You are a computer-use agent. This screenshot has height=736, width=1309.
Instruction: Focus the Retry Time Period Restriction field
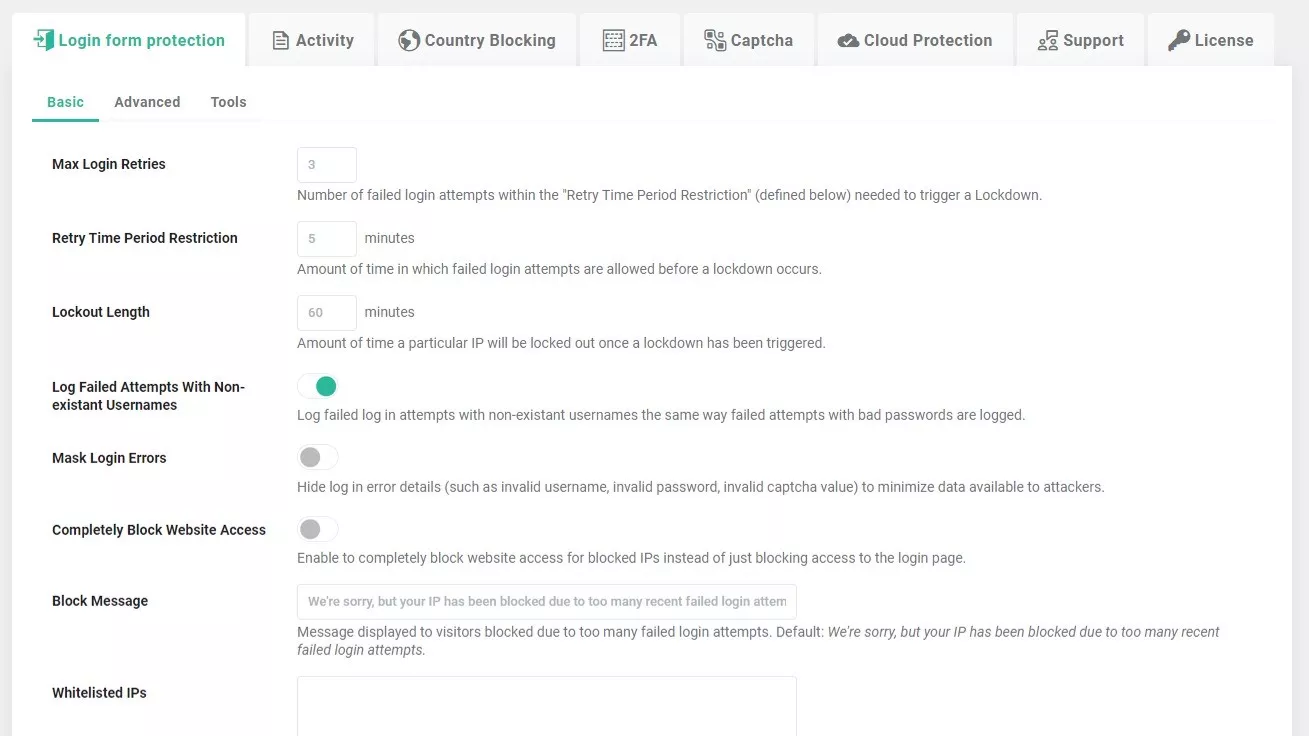(327, 239)
